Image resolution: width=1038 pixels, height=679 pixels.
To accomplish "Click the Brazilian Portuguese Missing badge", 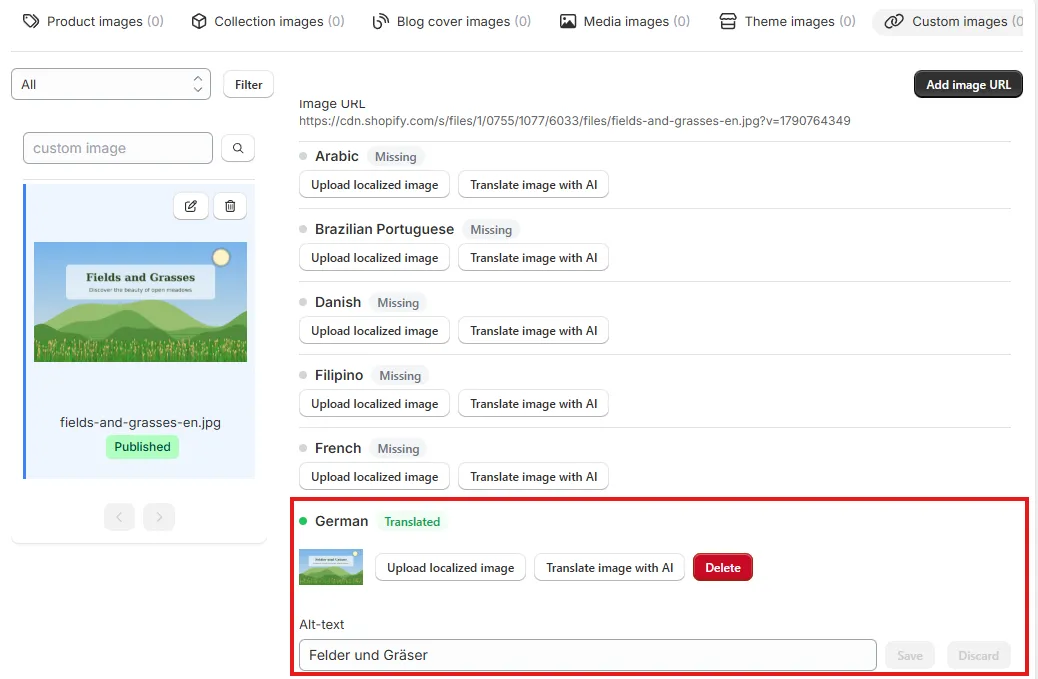I will coord(491,230).
